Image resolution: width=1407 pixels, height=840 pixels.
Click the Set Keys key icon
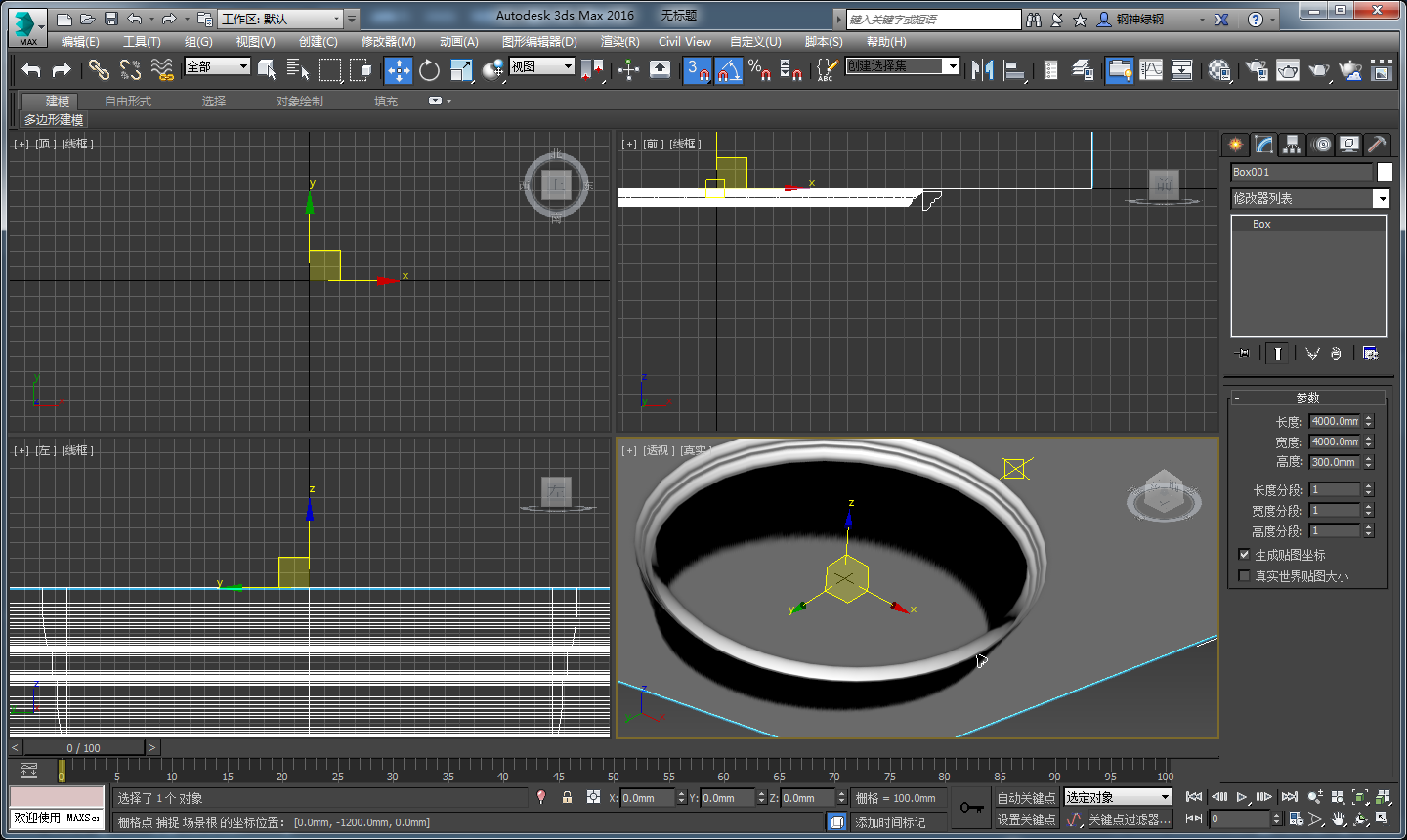971,808
